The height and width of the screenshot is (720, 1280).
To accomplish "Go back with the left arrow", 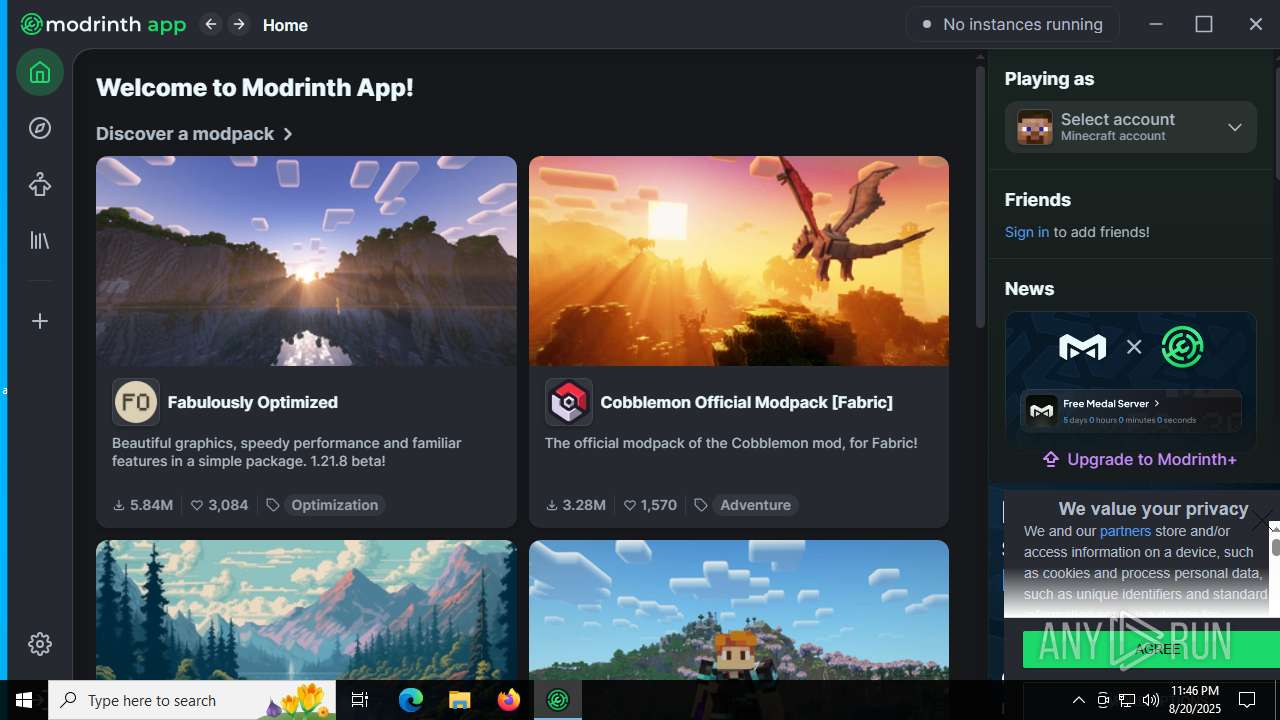I will [210, 24].
